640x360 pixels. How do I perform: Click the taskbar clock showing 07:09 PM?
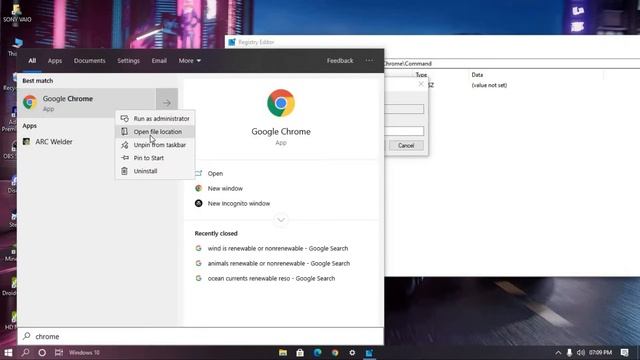(600, 353)
